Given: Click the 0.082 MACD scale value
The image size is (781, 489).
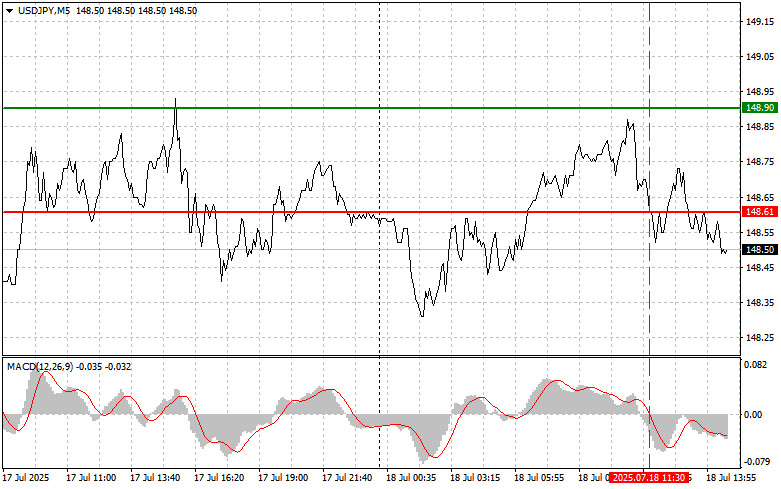Looking at the screenshot, I should click(756, 365).
